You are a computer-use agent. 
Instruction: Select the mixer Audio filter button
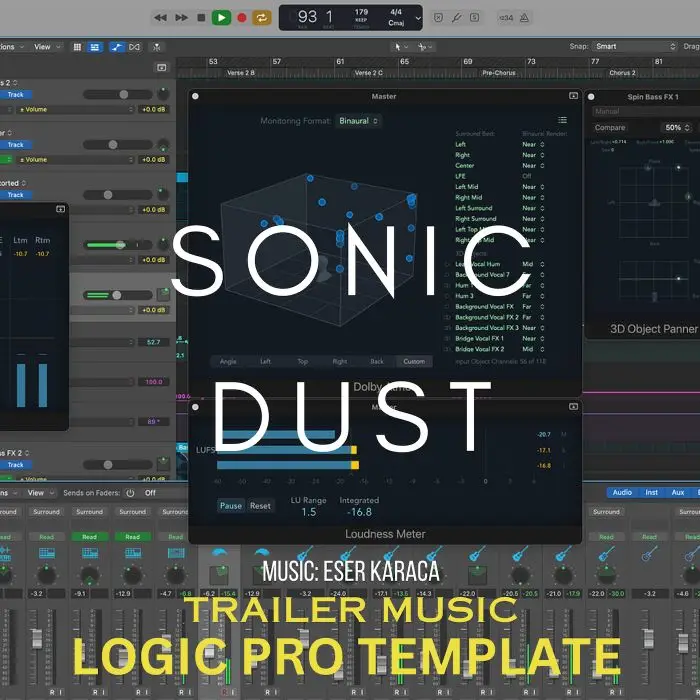click(x=622, y=492)
